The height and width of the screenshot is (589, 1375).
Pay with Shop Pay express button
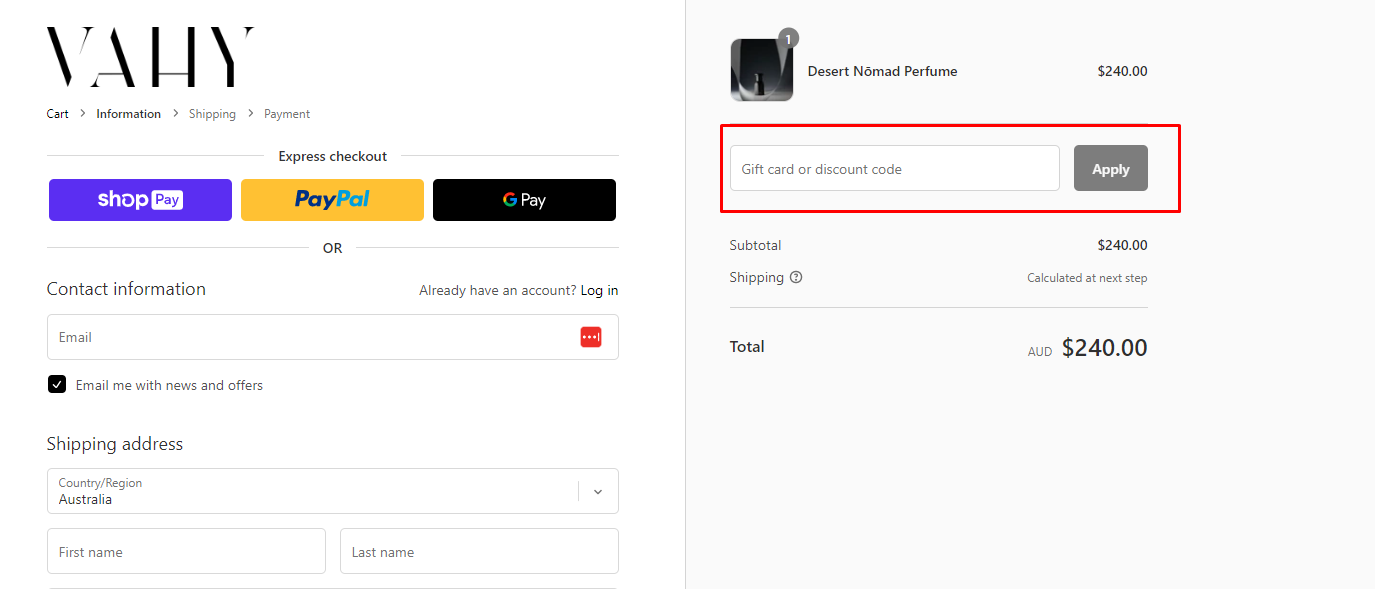click(x=140, y=200)
